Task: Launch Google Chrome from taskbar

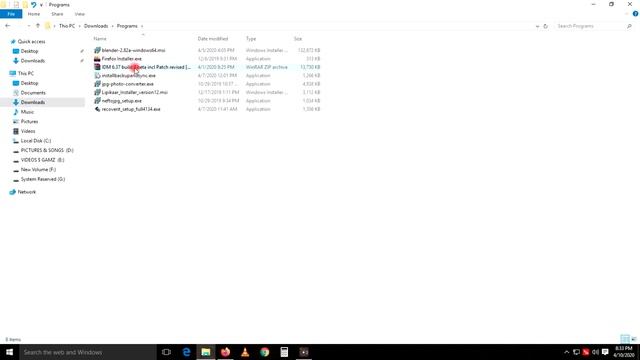Action: tap(264, 352)
